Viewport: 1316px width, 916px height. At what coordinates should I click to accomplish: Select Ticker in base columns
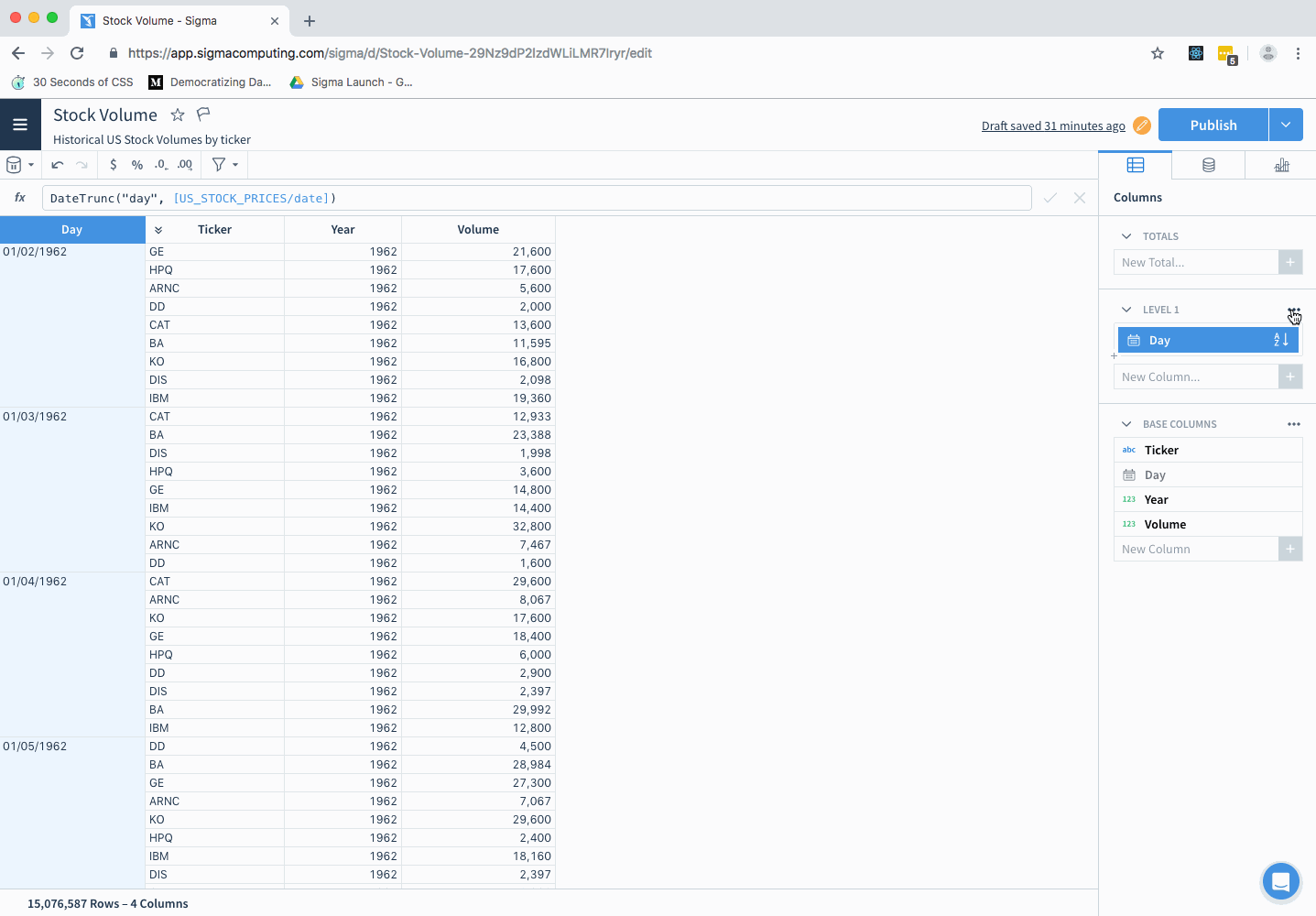click(x=1208, y=450)
